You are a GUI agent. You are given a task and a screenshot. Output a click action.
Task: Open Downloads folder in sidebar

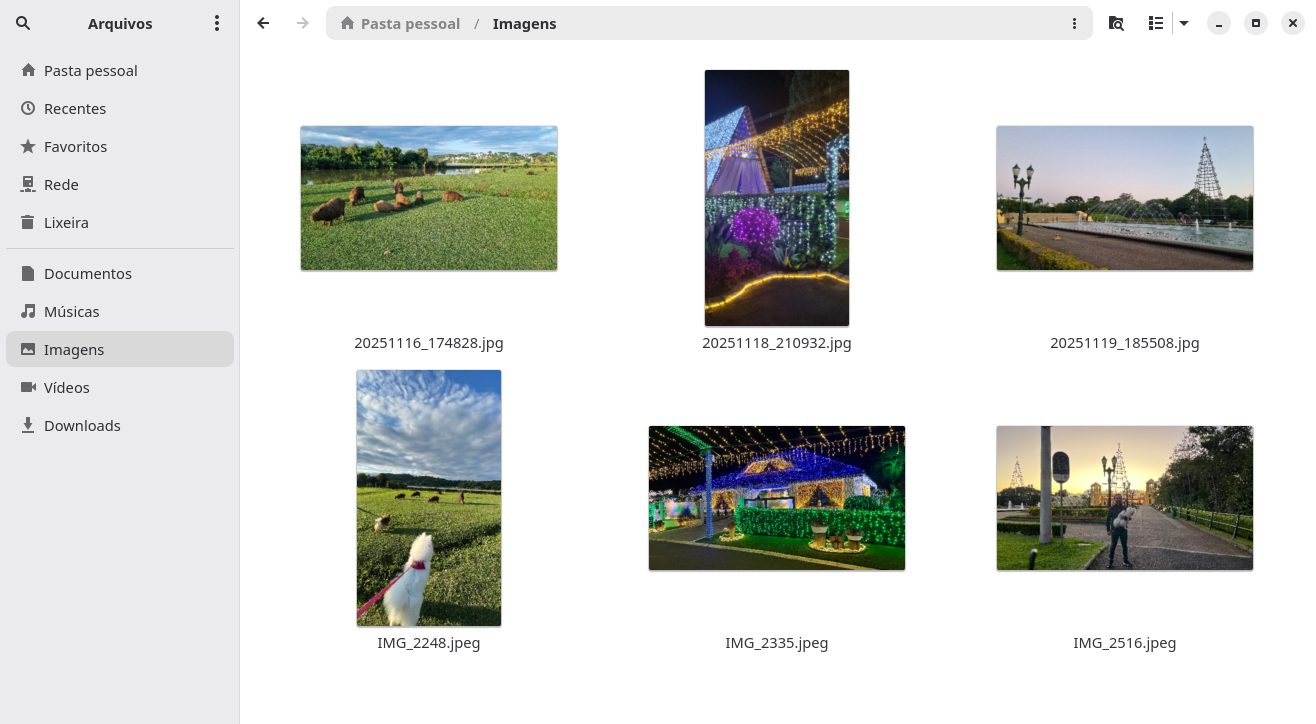[x=82, y=426]
